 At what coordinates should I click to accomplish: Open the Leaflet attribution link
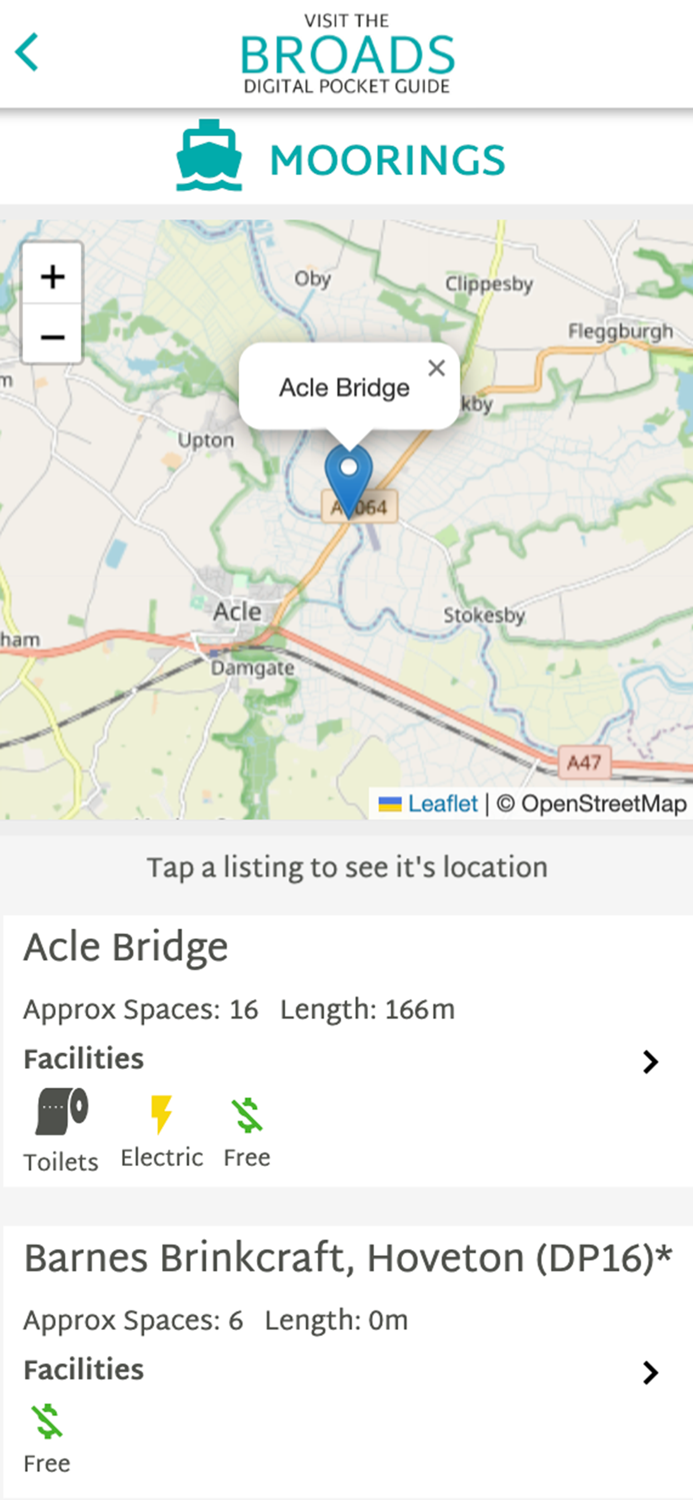pyautogui.click(x=441, y=803)
